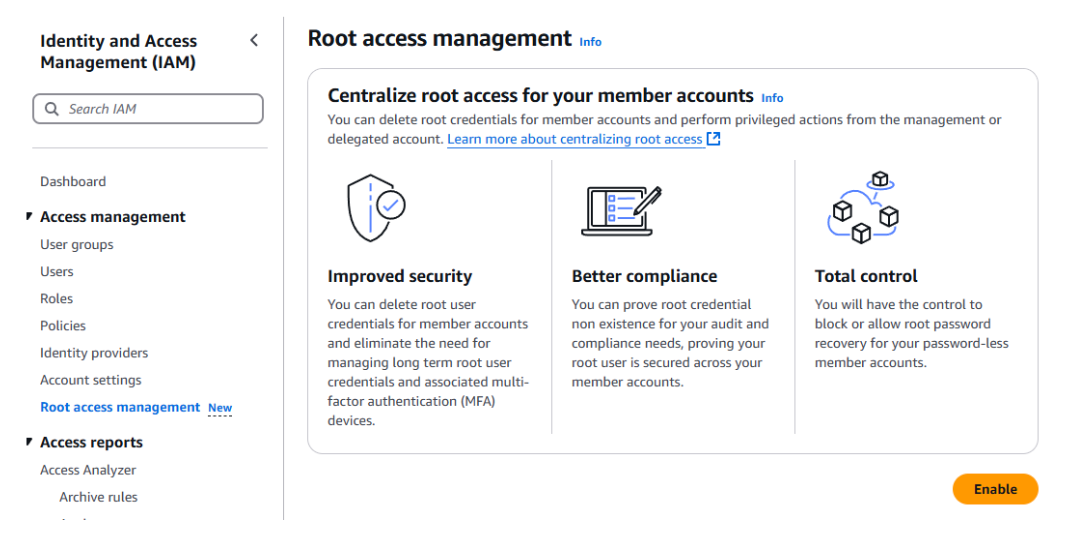Image resolution: width=1073 pixels, height=556 pixels.
Task: Open Account settings in the sidebar
Action: [91, 380]
